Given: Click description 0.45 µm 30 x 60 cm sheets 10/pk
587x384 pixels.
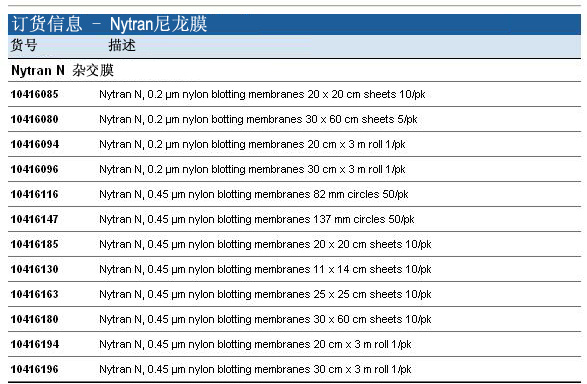Looking at the screenshot, I should 265,319.
